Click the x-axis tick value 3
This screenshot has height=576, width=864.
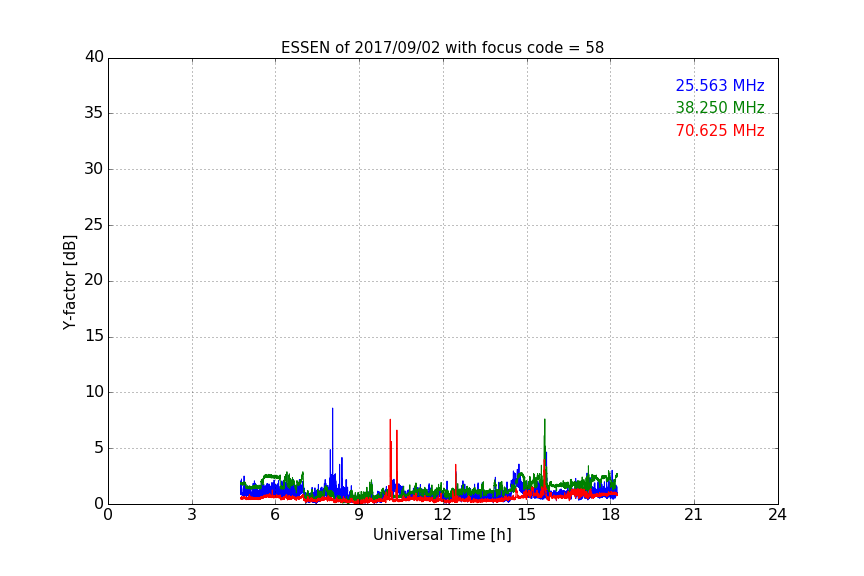click(x=192, y=515)
